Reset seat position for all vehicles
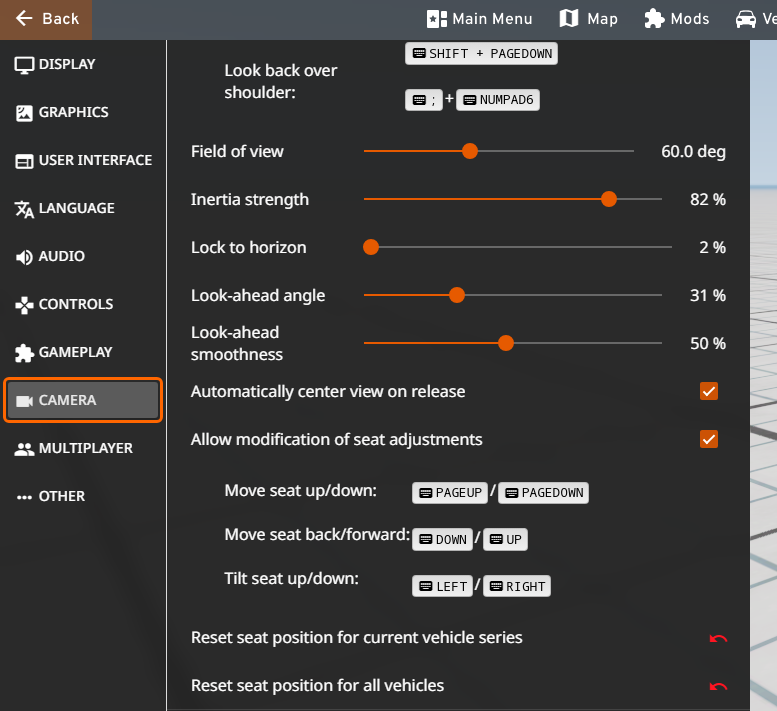777x711 pixels. click(x=718, y=687)
